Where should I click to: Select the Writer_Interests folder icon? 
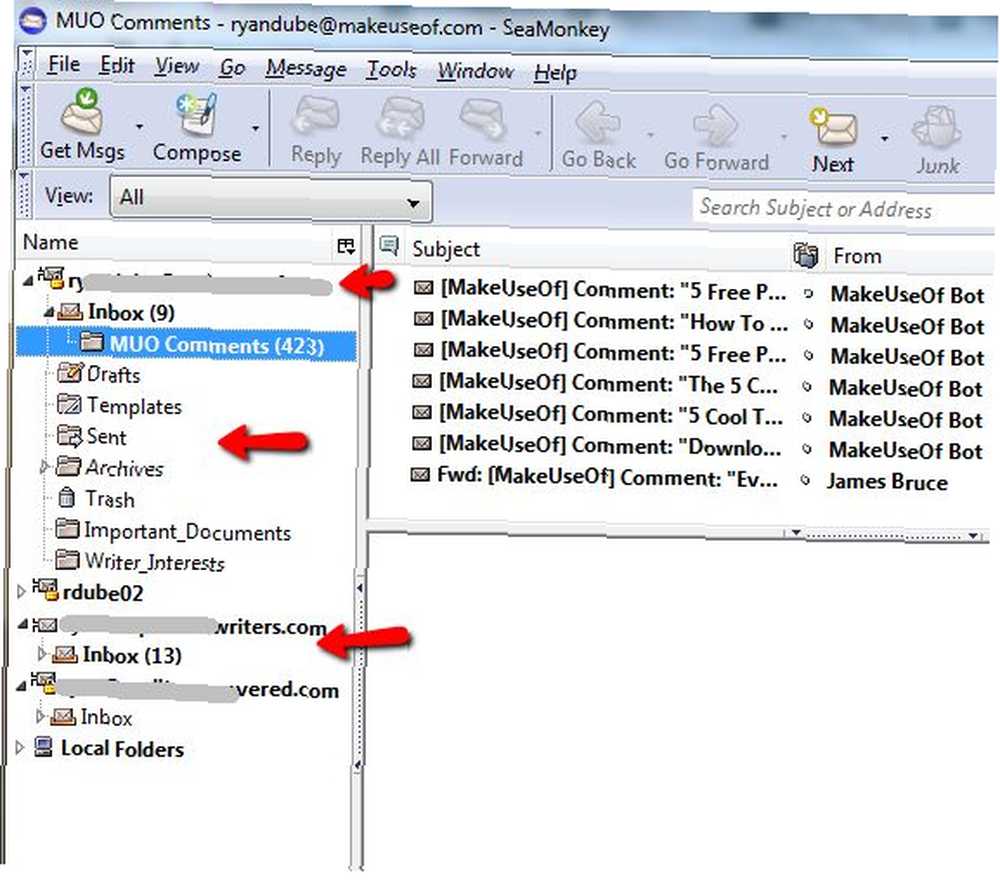pos(66,559)
